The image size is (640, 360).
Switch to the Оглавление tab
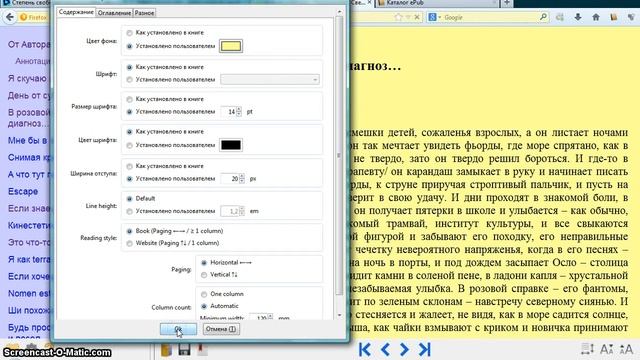tap(114, 13)
